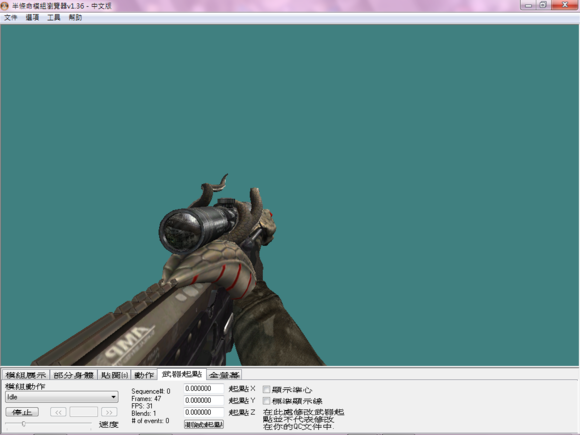Click the "Sequence#: 0" info text
Viewport: 580px width, 435px height.
tap(151, 391)
